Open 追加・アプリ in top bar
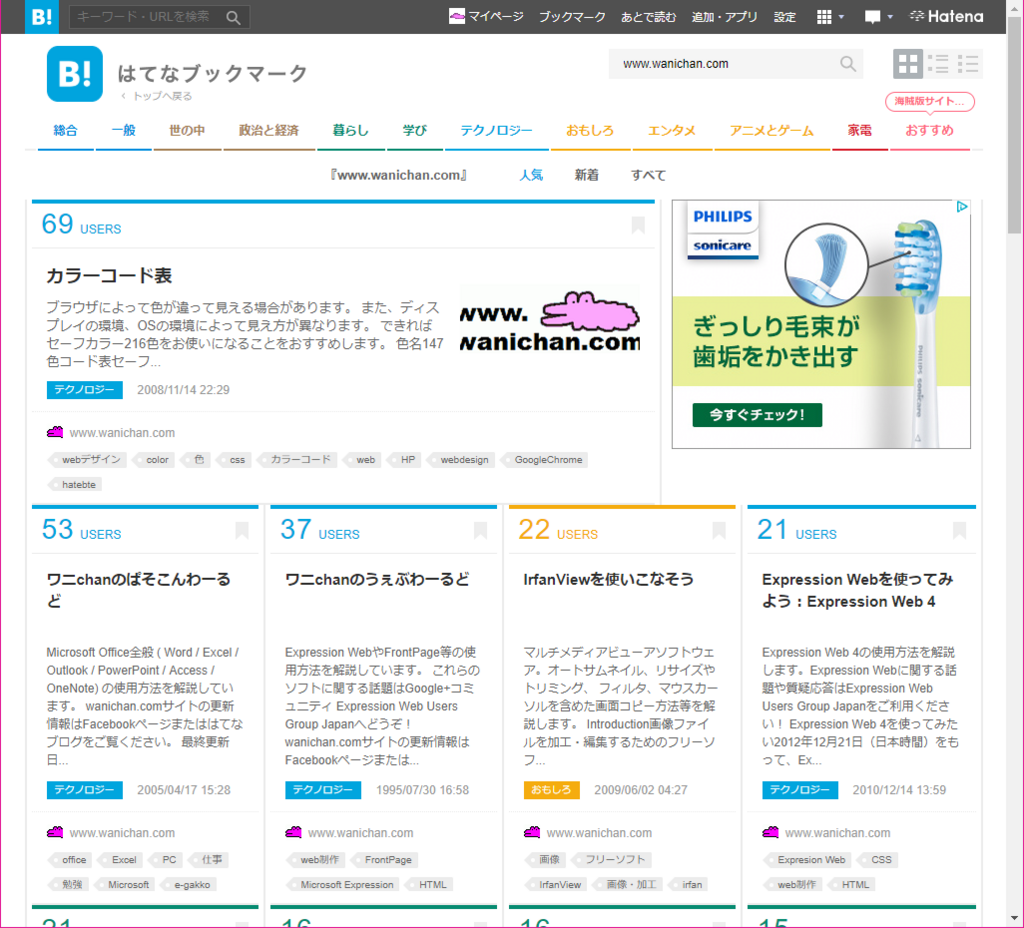 724,17
